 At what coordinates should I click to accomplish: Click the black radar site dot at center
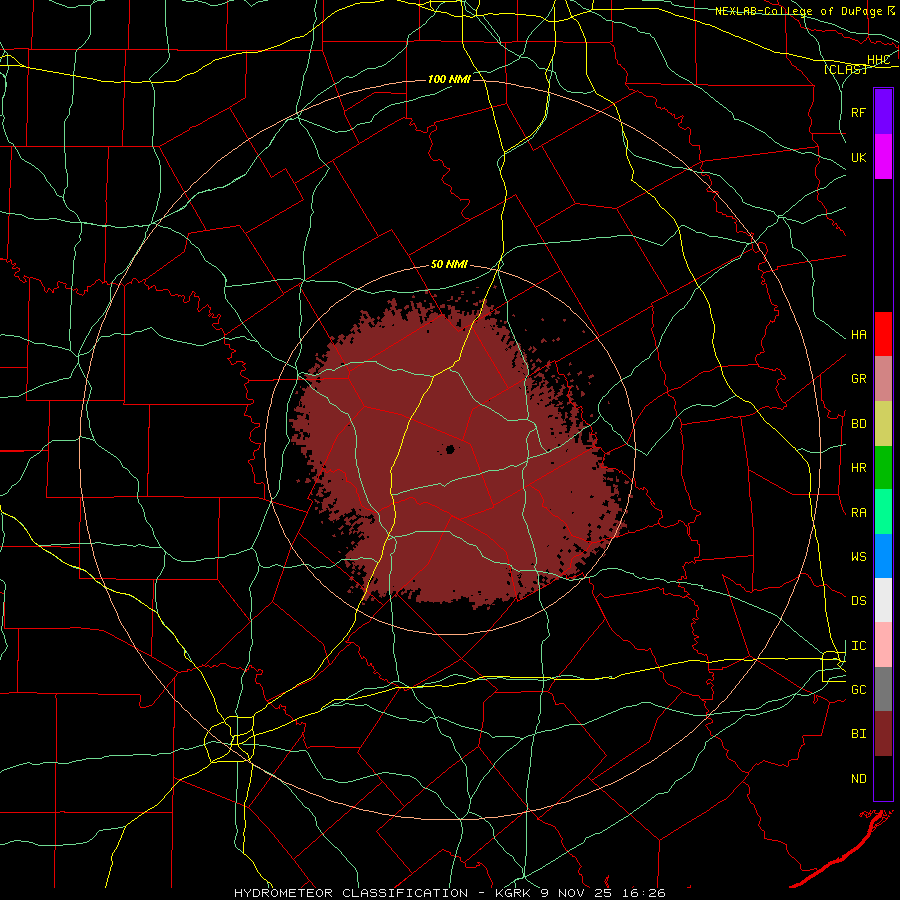[x=450, y=449]
